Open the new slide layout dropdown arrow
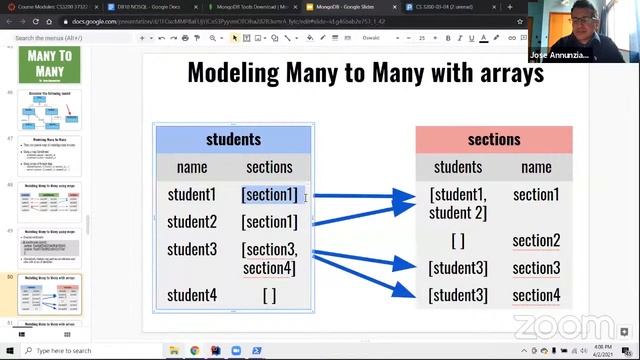 click(151, 38)
